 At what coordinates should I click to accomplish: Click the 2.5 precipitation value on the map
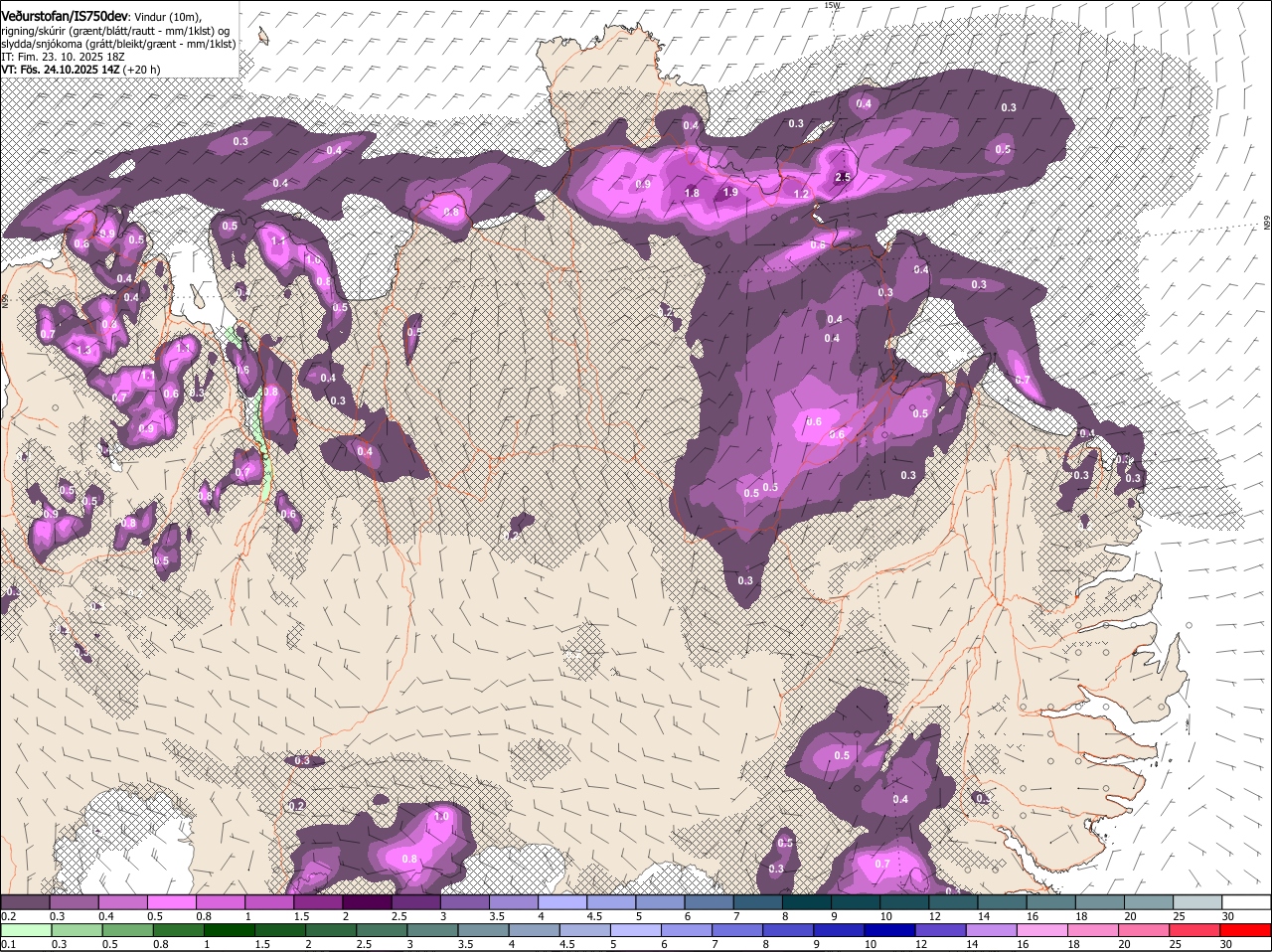843,177
